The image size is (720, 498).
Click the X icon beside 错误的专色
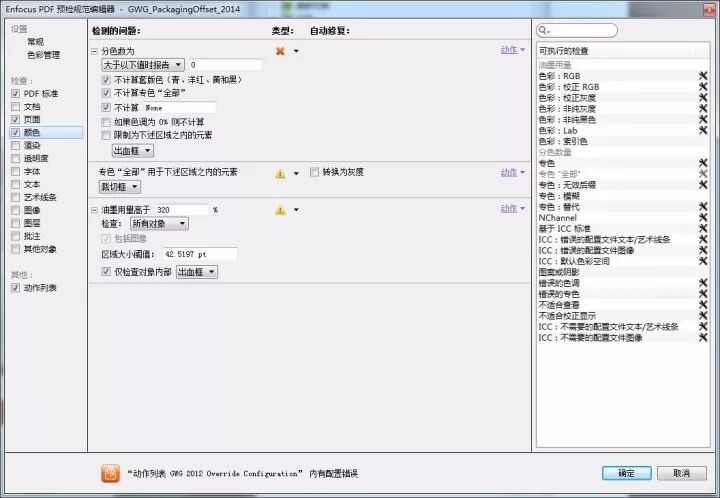tap(703, 294)
